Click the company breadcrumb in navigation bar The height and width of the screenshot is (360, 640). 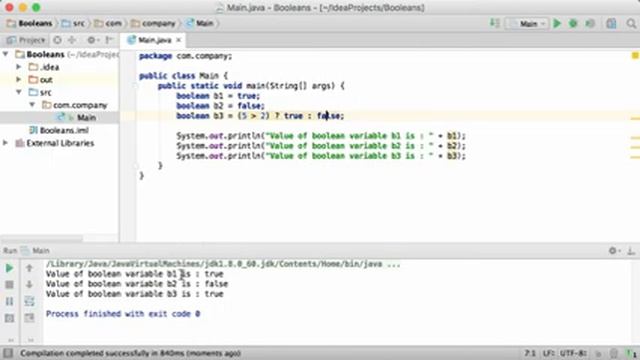(x=153, y=23)
